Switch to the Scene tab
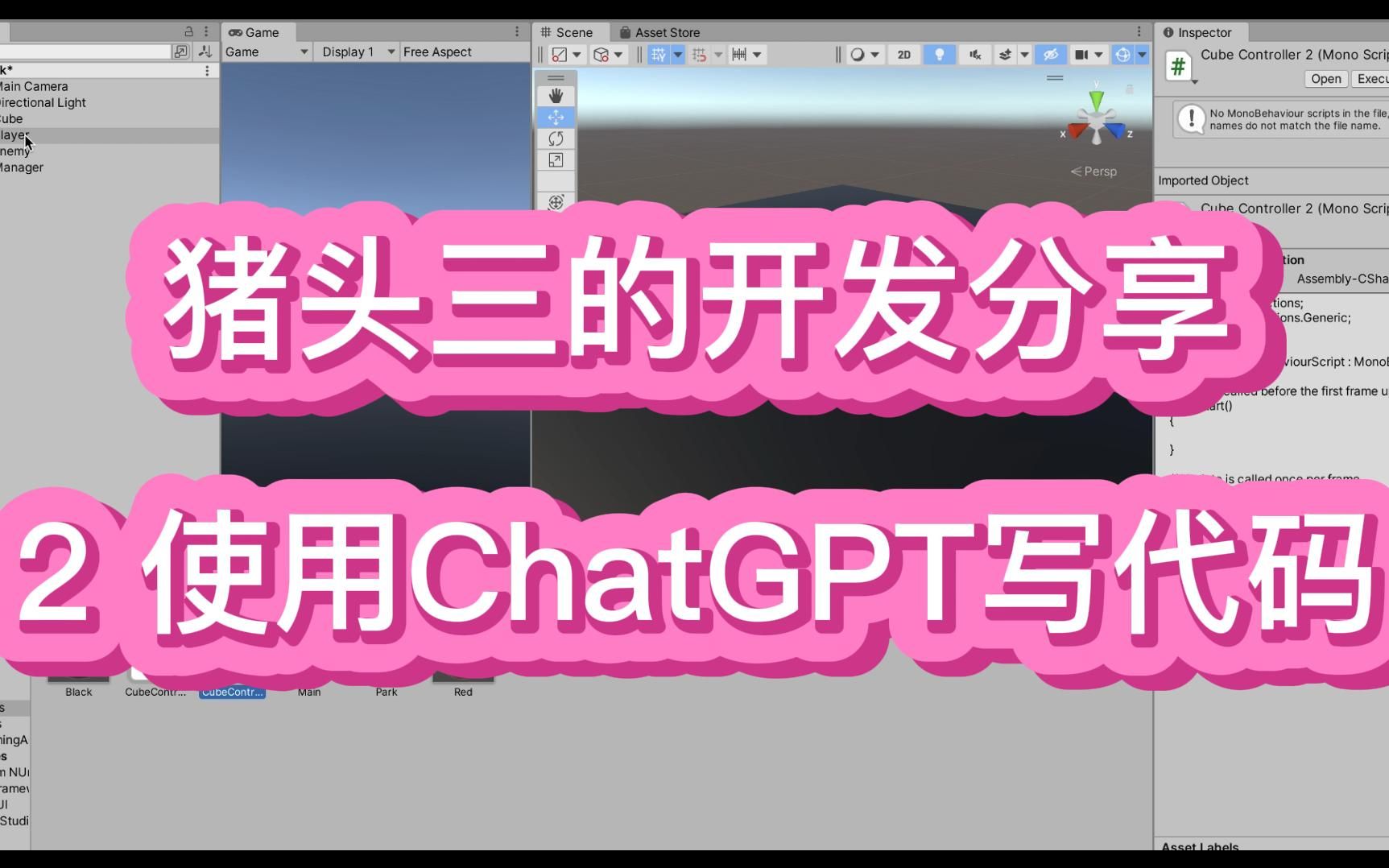The width and height of the screenshot is (1389, 868). tap(569, 32)
